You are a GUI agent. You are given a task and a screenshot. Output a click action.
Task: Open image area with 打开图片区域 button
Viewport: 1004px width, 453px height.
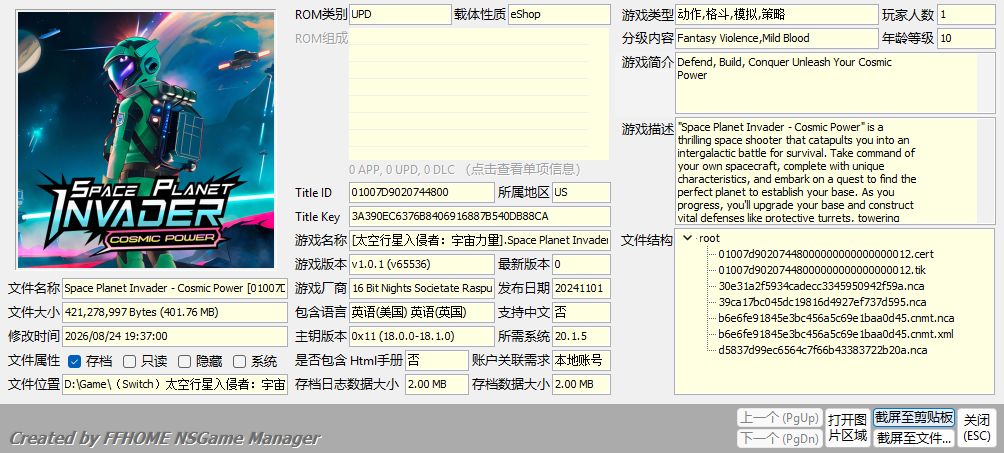[x=847, y=428]
